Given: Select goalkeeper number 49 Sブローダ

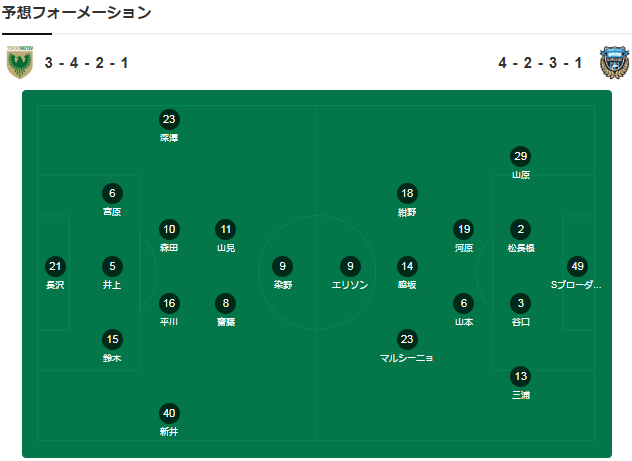Looking at the screenshot, I should (577, 266).
